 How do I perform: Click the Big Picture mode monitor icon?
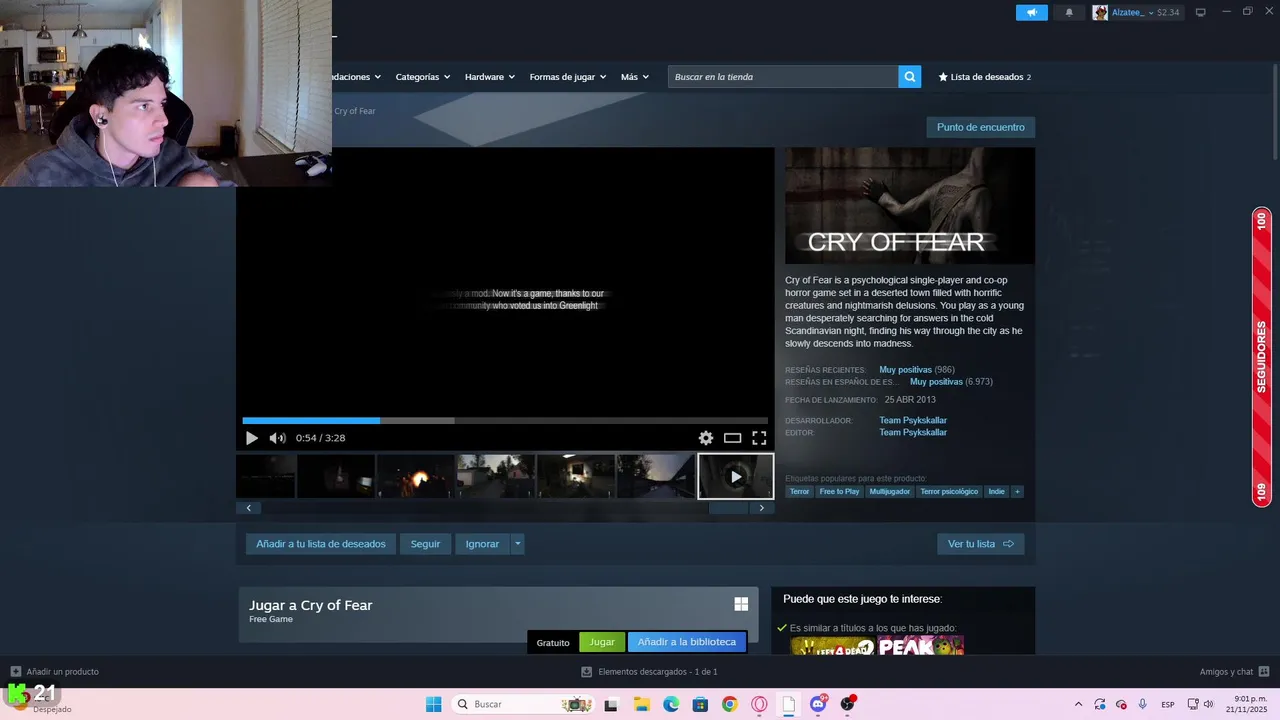coord(1200,12)
